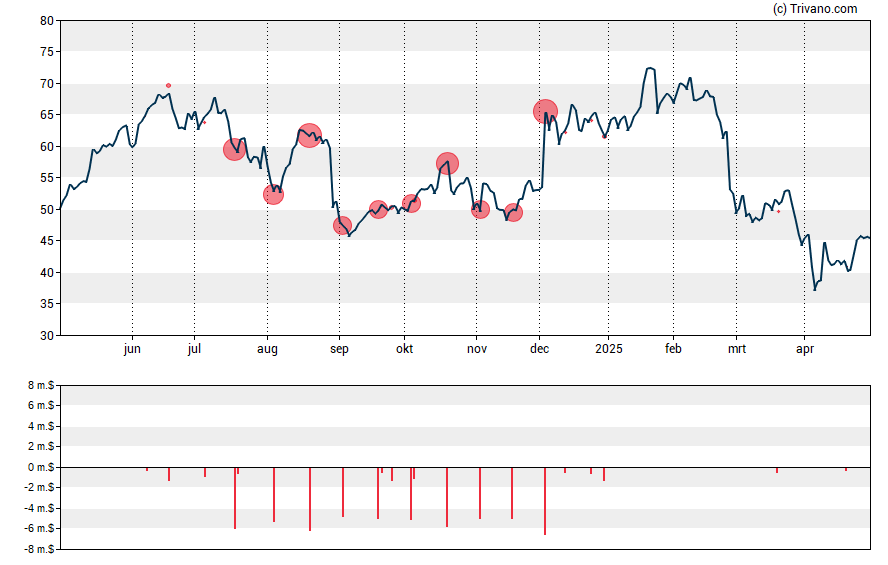
Task: Click the '65' price axis label
Action: tap(47, 115)
